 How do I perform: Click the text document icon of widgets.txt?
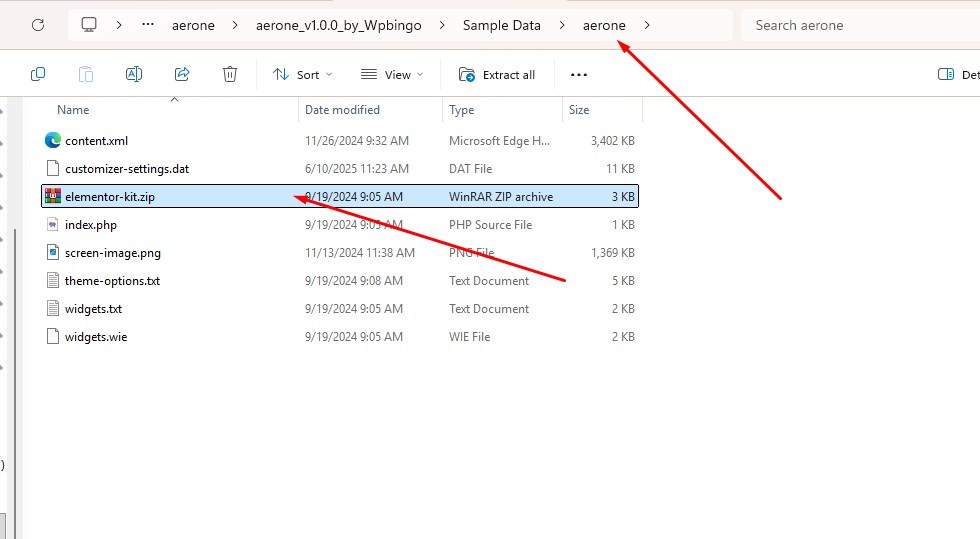click(53, 308)
